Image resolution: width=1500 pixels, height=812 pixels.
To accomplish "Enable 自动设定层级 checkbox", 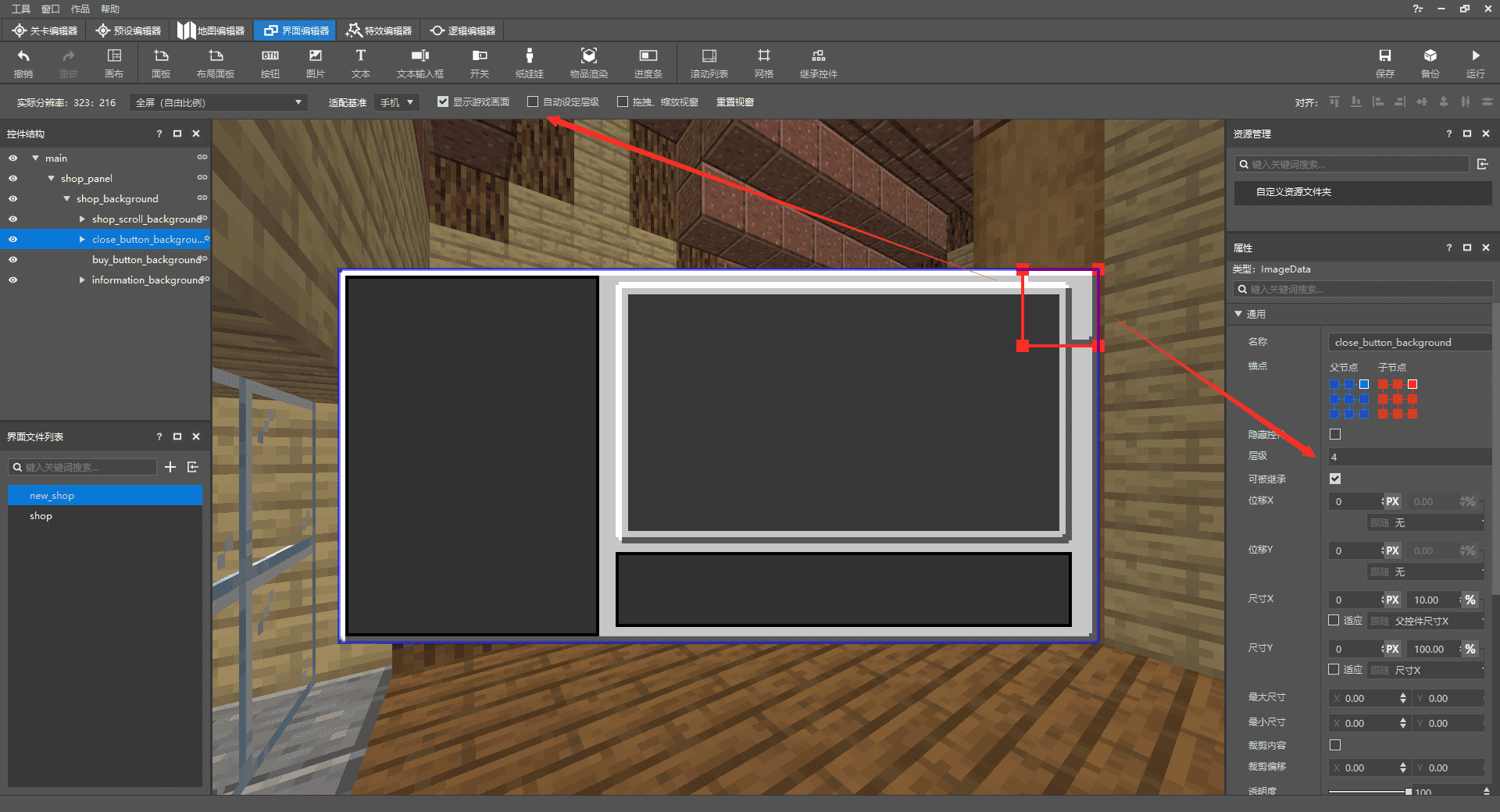I will (x=533, y=101).
